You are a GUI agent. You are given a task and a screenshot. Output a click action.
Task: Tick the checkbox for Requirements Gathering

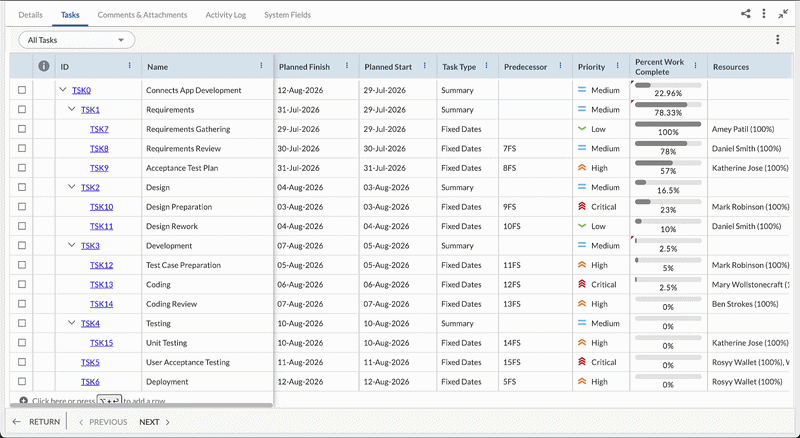[x=22, y=129]
